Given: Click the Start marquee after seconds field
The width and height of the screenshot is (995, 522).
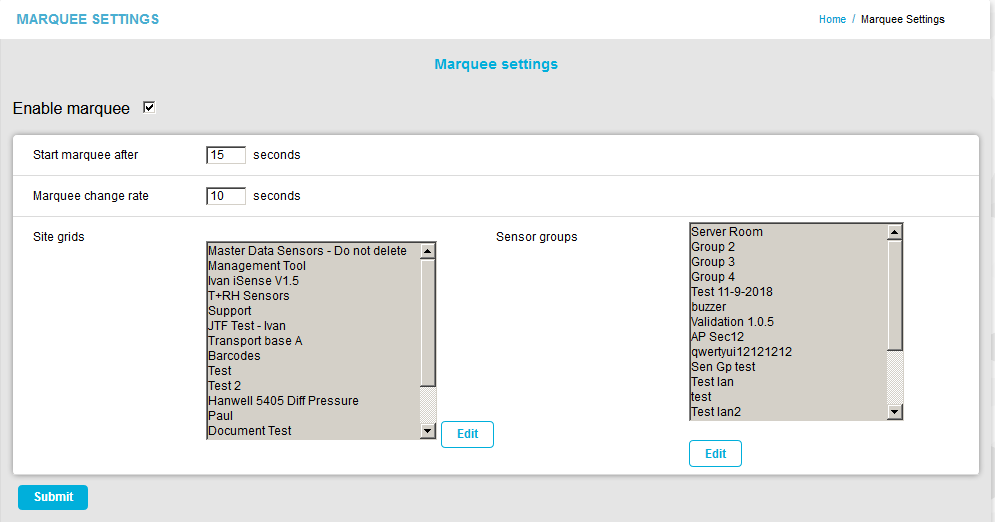Looking at the screenshot, I should (x=225, y=155).
